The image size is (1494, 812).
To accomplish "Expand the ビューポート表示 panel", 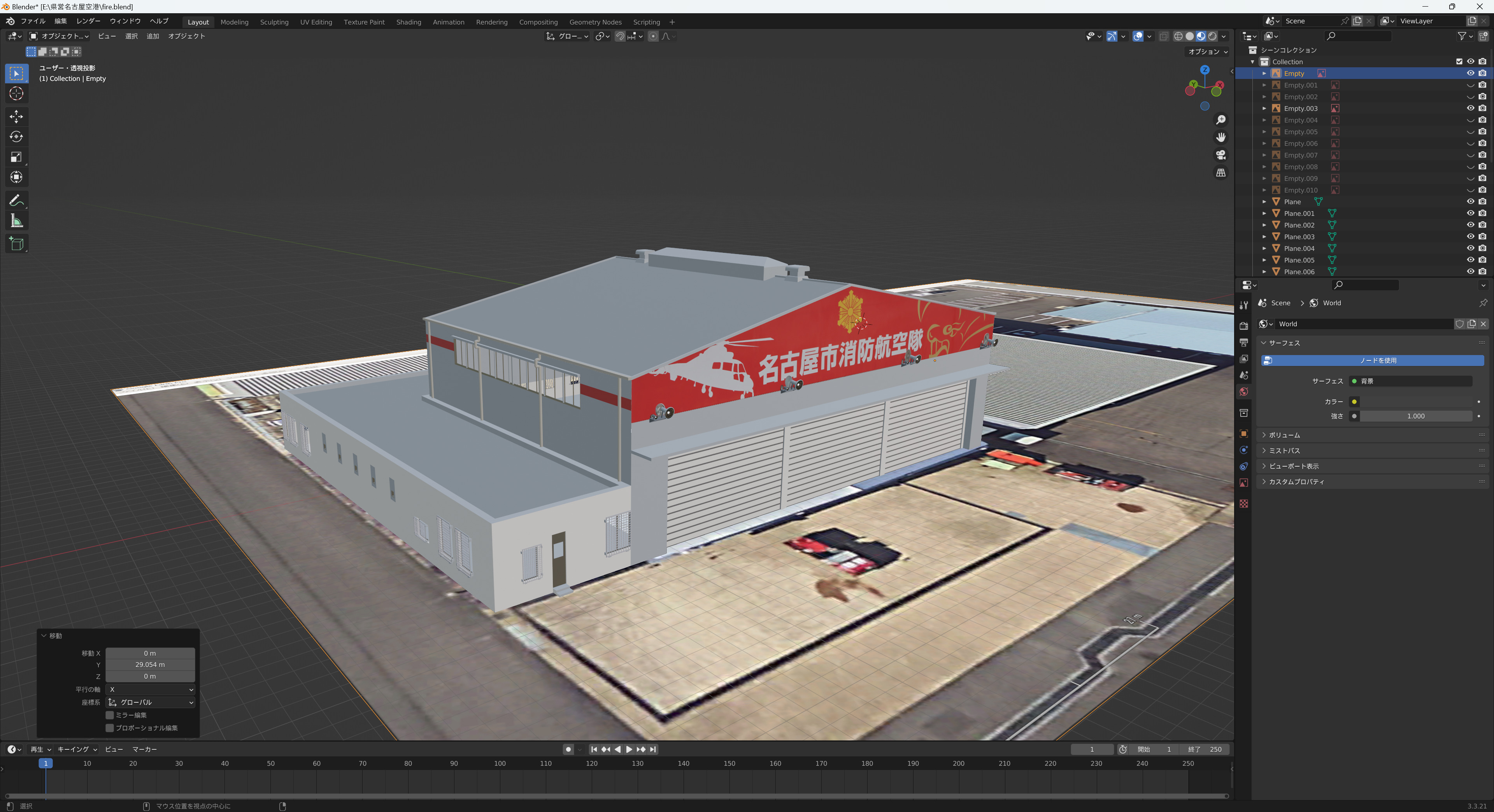I will pyautogui.click(x=1371, y=467).
